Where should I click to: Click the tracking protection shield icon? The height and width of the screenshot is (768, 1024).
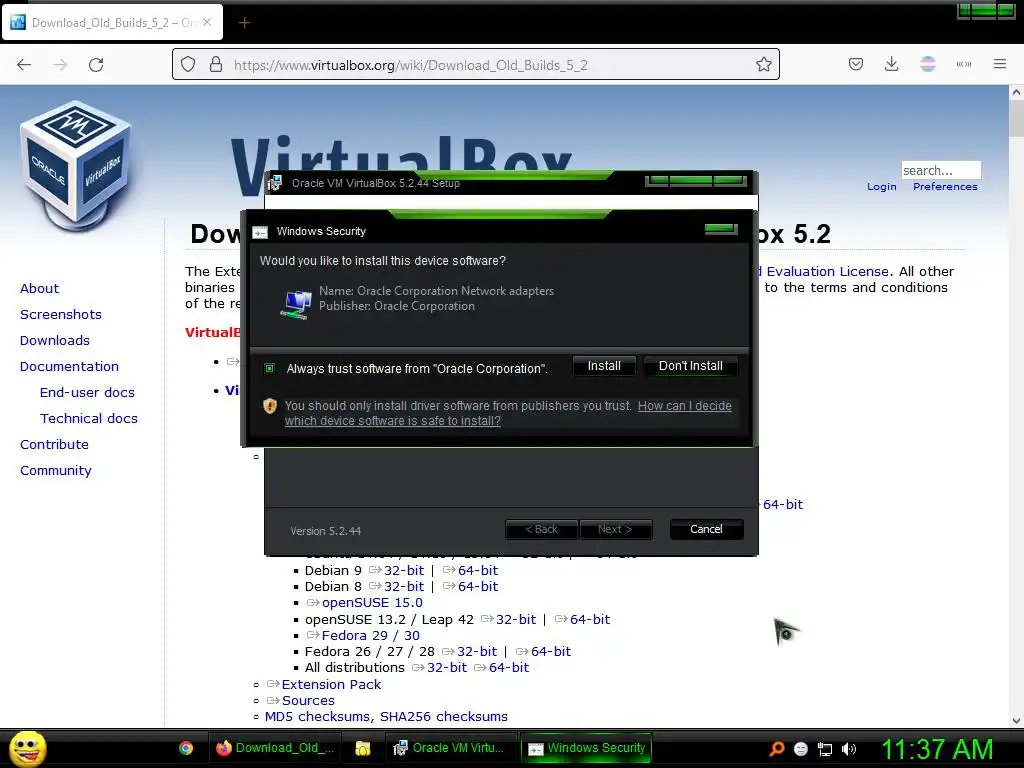[x=188, y=65]
